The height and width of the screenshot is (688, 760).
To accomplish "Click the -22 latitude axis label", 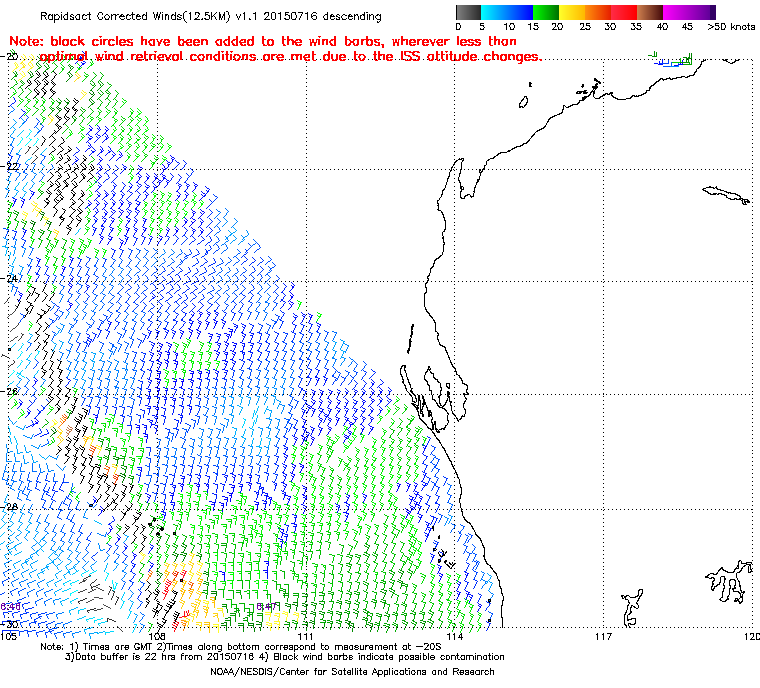I will point(10,166).
